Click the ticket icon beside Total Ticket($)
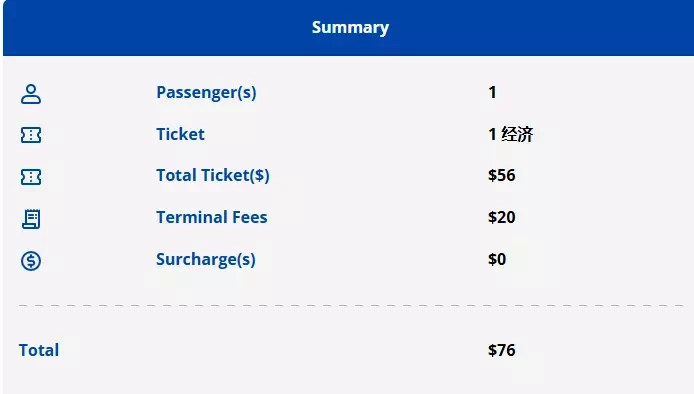Image resolution: width=694 pixels, height=394 pixels. [x=31, y=177]
